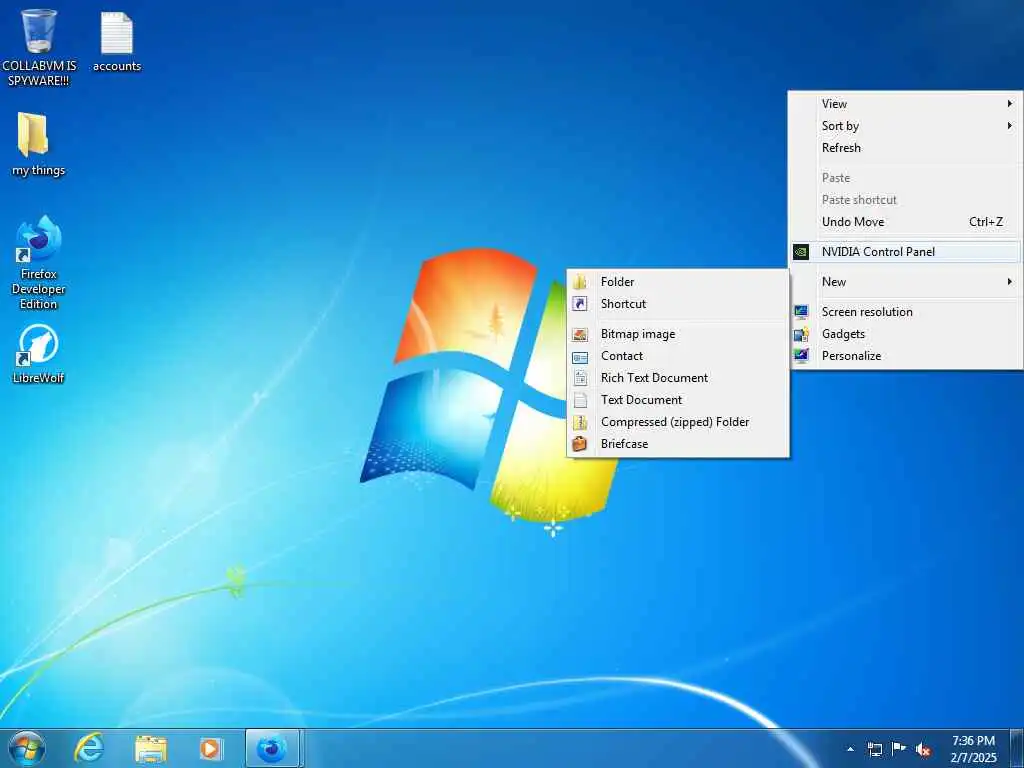The image size is (1024, 768).
Task: Click the Shortcut arrow icon in the submenu
Action: pos(580,304)
